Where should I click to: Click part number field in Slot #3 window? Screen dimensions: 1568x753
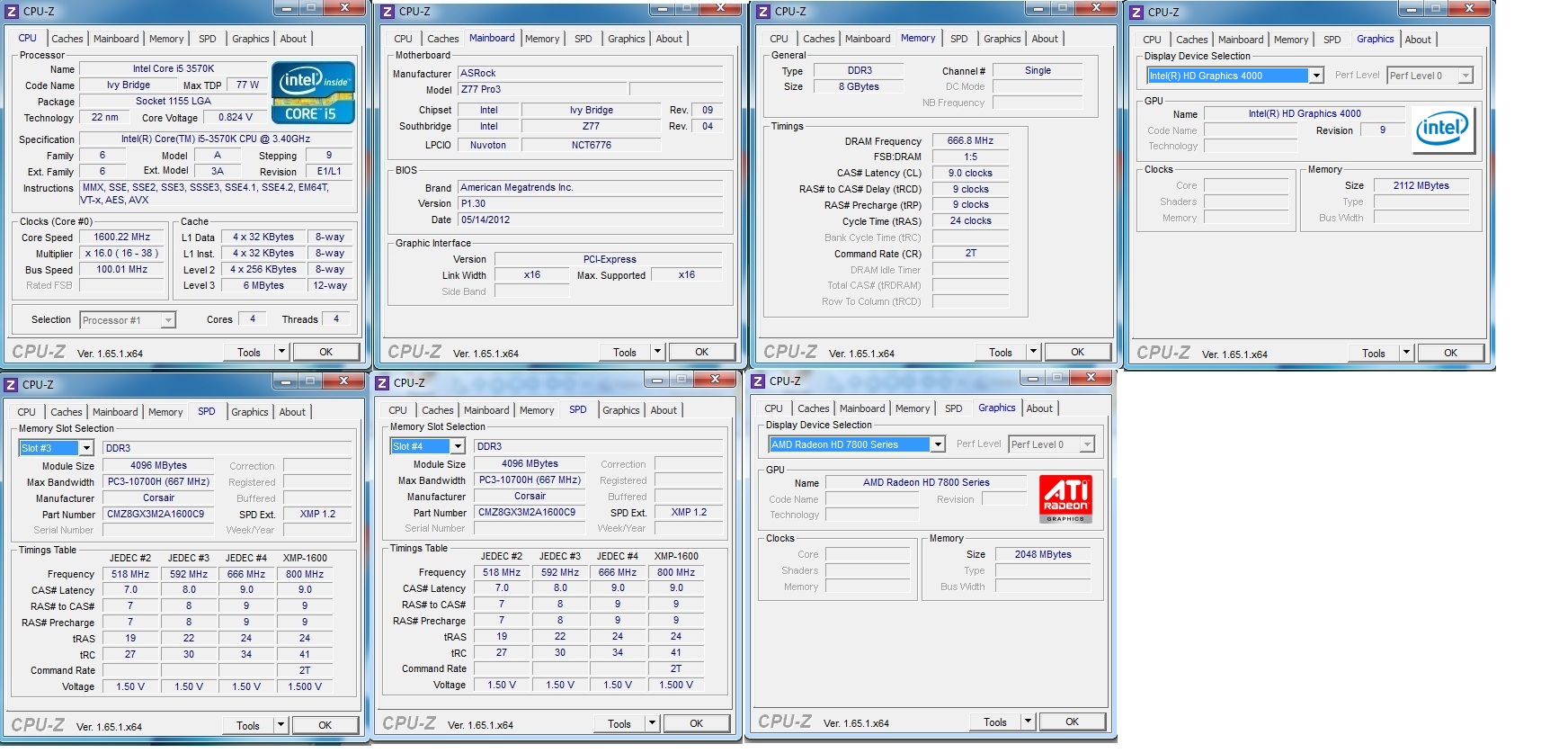point(158,515)
